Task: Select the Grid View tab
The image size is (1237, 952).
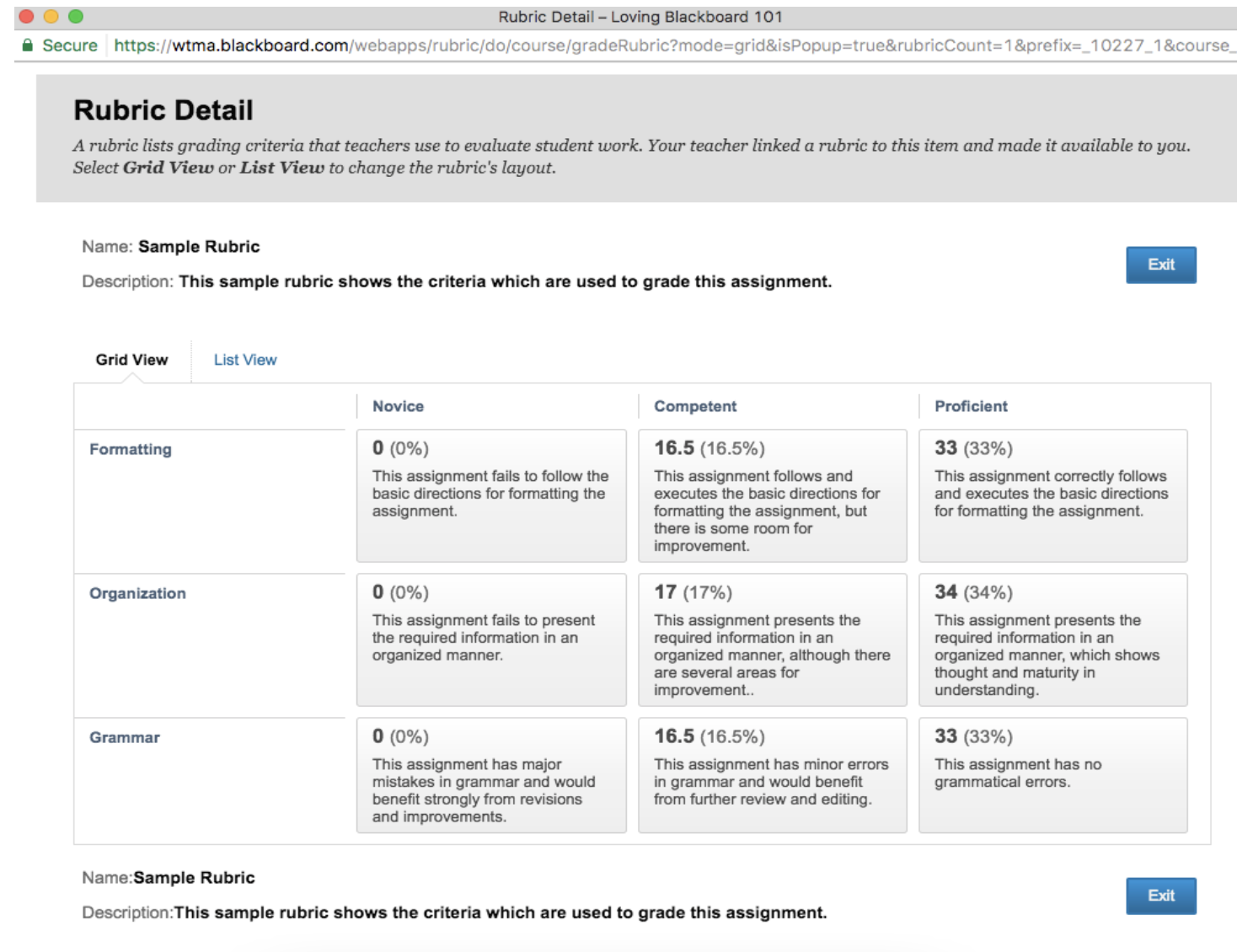Action: tap(131, 360)
